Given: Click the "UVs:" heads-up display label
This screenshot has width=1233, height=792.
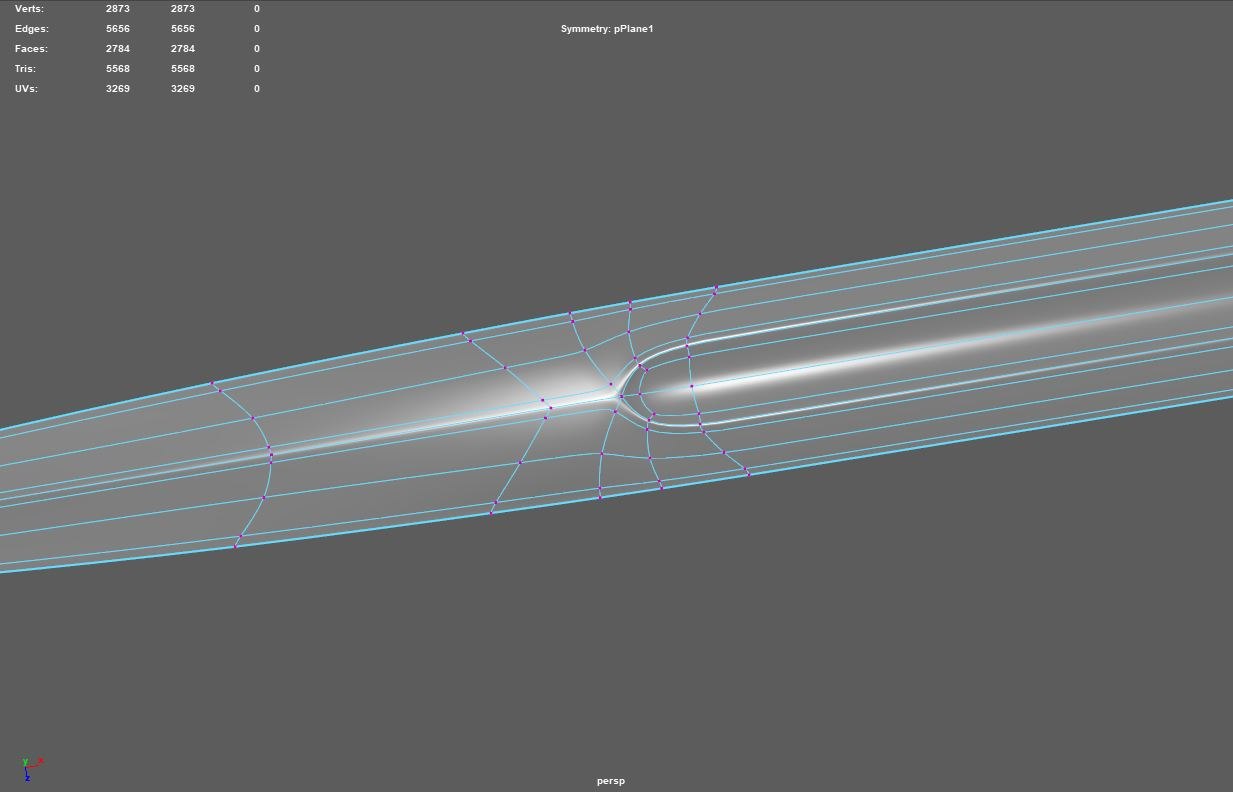Looking at the screenshot, I should pyautogui.click(x=26, y=89).
